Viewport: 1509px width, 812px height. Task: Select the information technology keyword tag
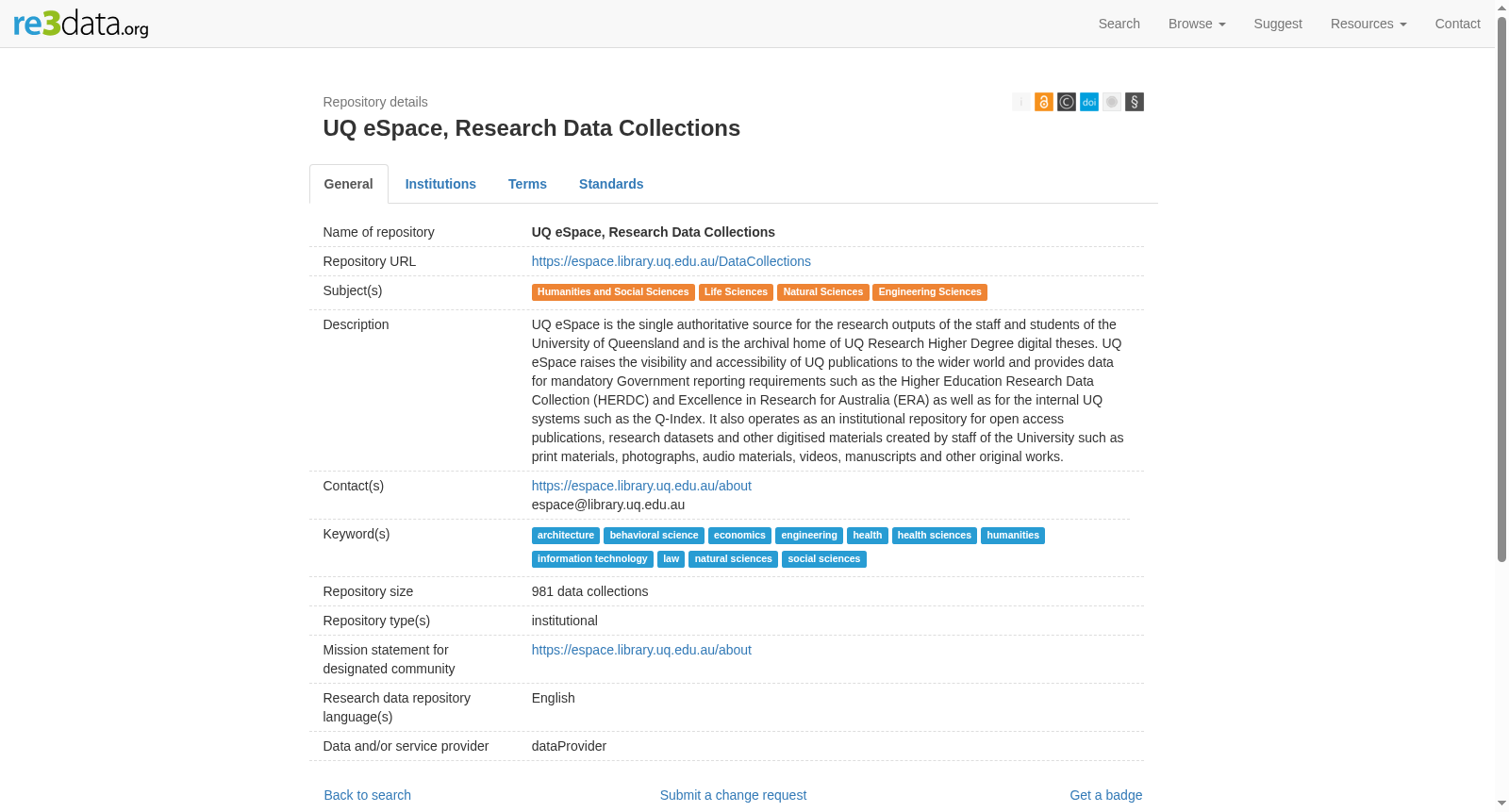pos(592,559)
